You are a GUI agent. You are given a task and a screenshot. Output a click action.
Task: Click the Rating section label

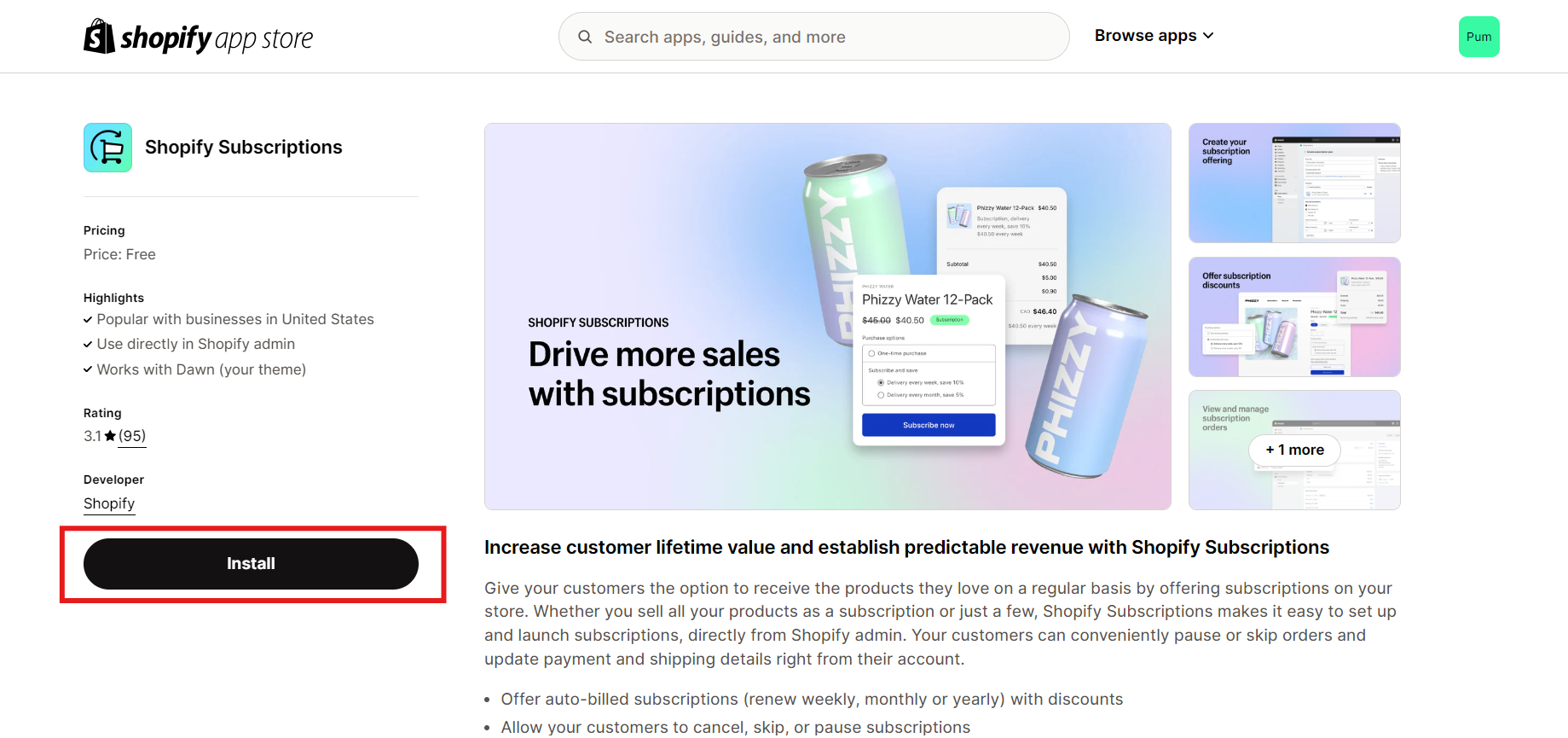pos(102,413)
